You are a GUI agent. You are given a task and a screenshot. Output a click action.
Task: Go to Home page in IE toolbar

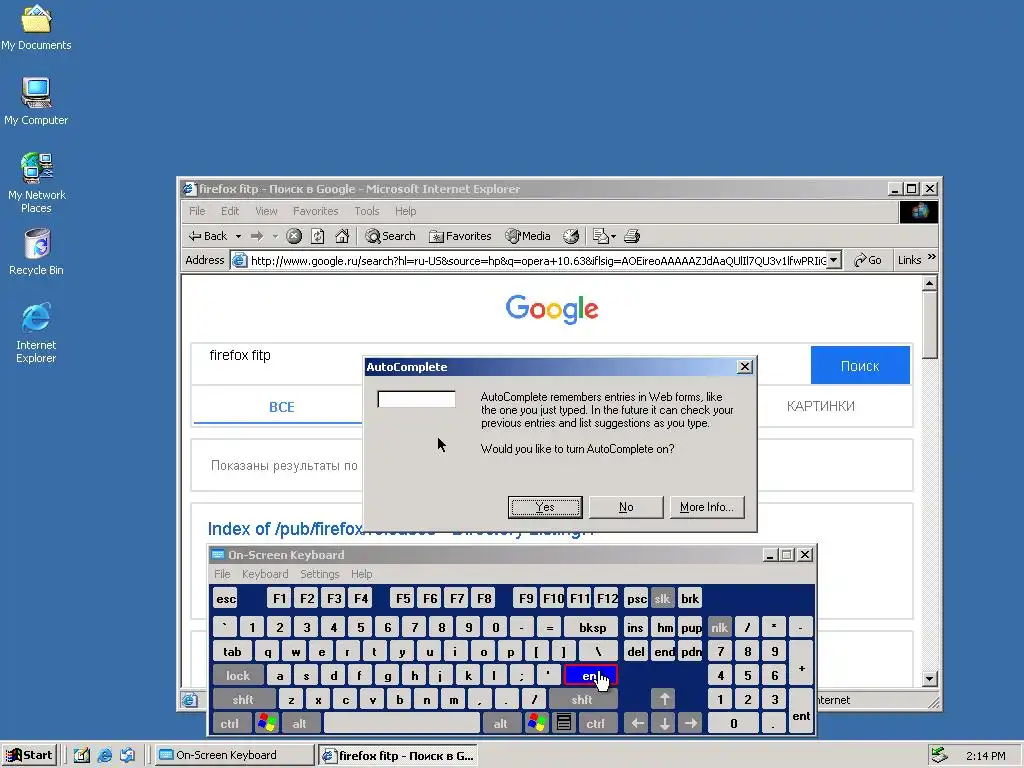342,236
